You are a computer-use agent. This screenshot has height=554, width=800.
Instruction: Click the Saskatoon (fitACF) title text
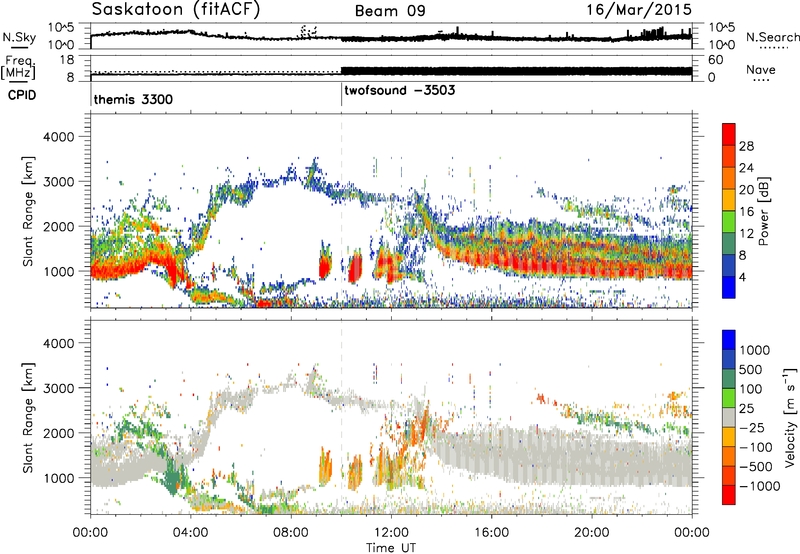pos(176,10)
